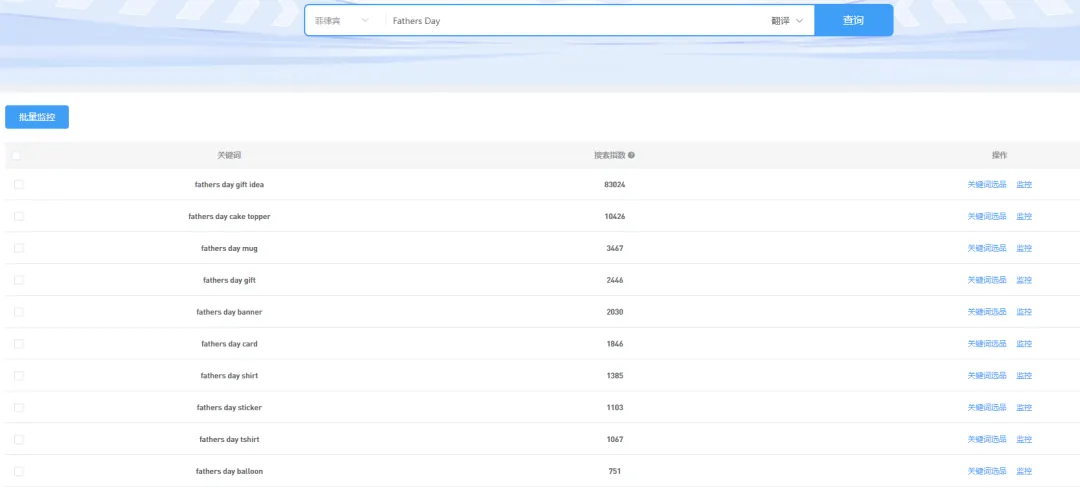Select keyword text fathers day card

(x=229, y=344)
